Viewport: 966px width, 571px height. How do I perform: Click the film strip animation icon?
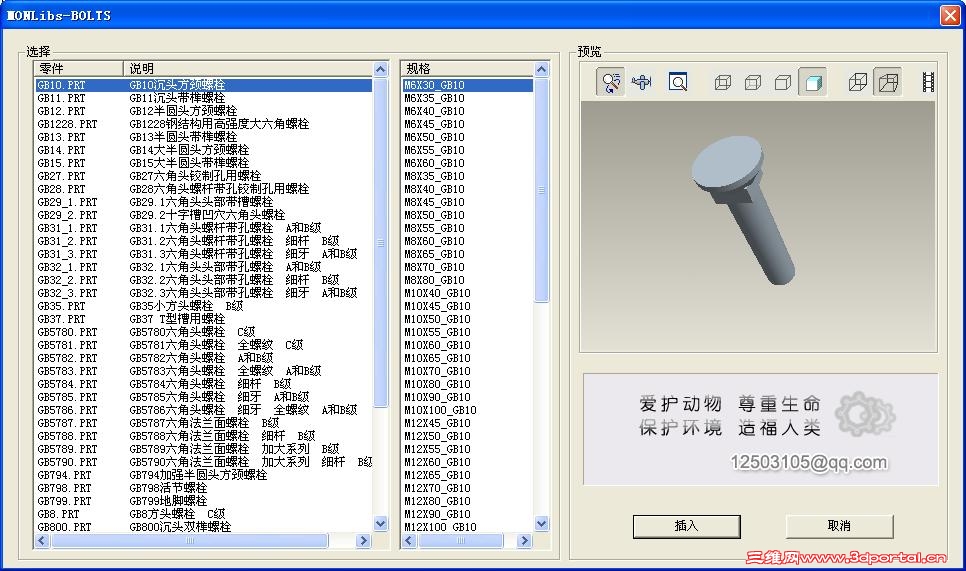click(928, 82)
